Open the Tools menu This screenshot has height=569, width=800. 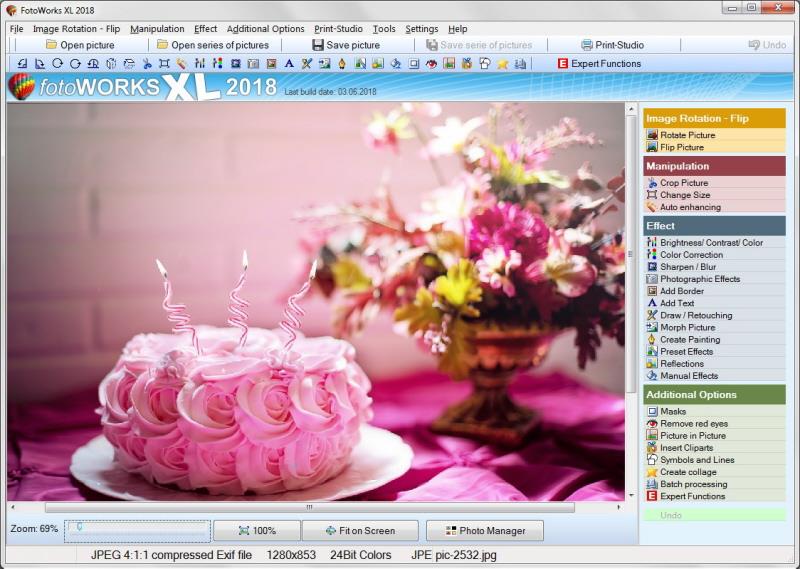point(384,29)
